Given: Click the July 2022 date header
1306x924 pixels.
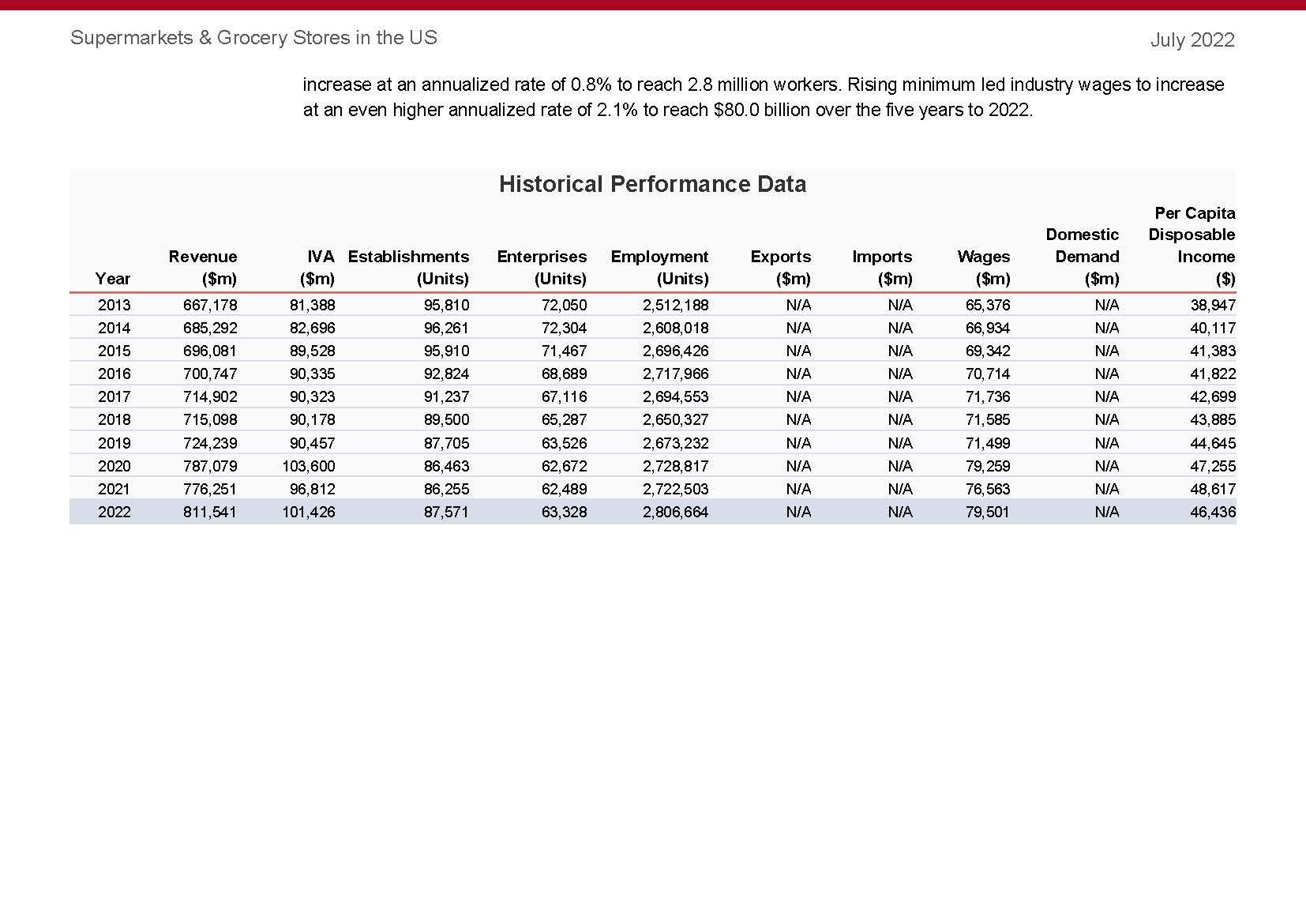Looking at the screenshot, I should [1192, 39].
